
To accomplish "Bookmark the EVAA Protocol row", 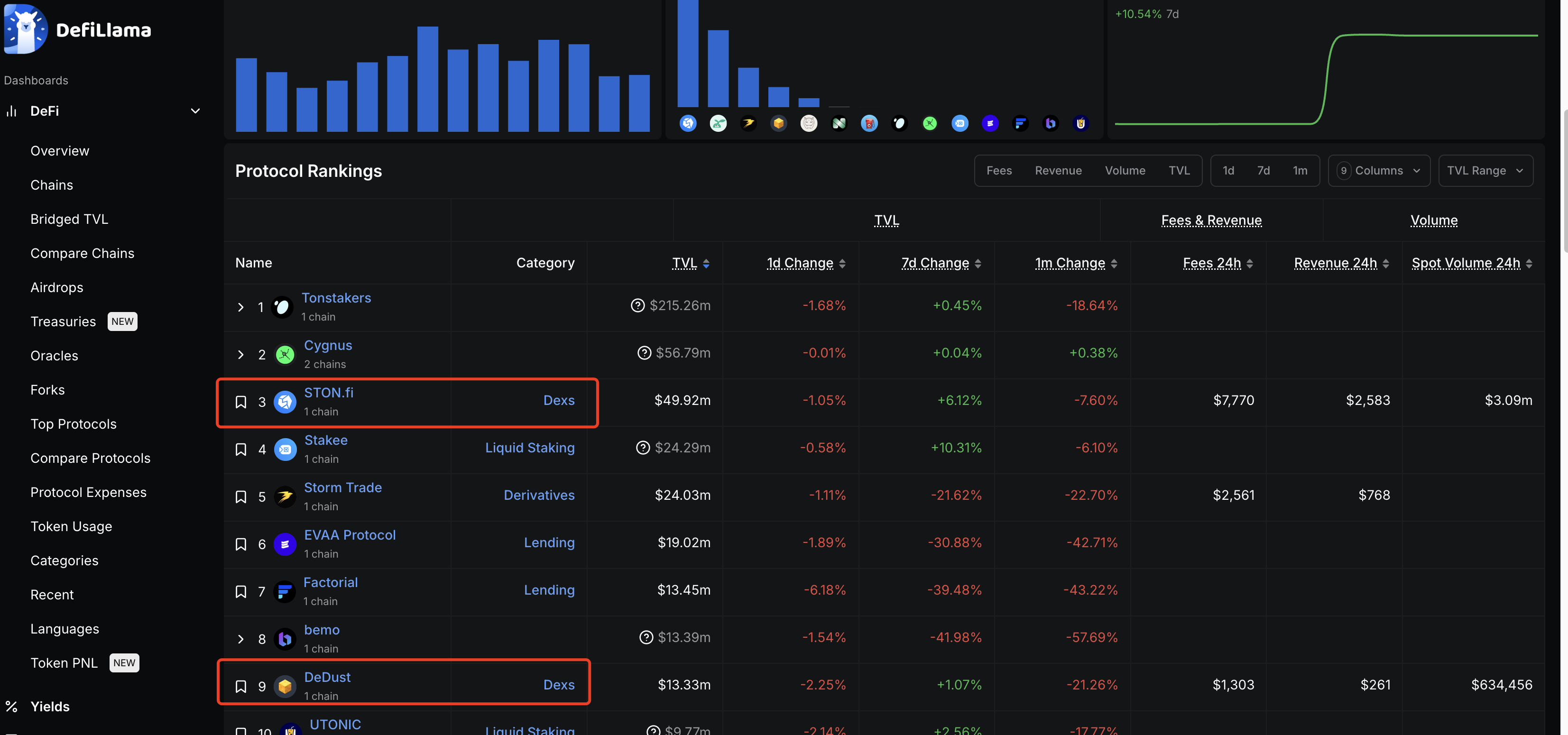I will 241,544.
